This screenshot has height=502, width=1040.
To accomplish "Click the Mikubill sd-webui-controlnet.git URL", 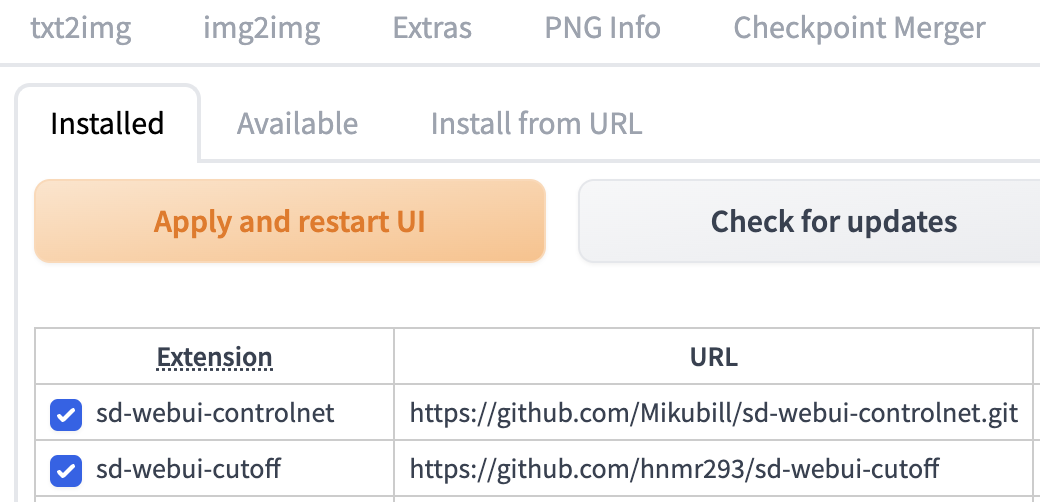I will [x=714, y=413].
